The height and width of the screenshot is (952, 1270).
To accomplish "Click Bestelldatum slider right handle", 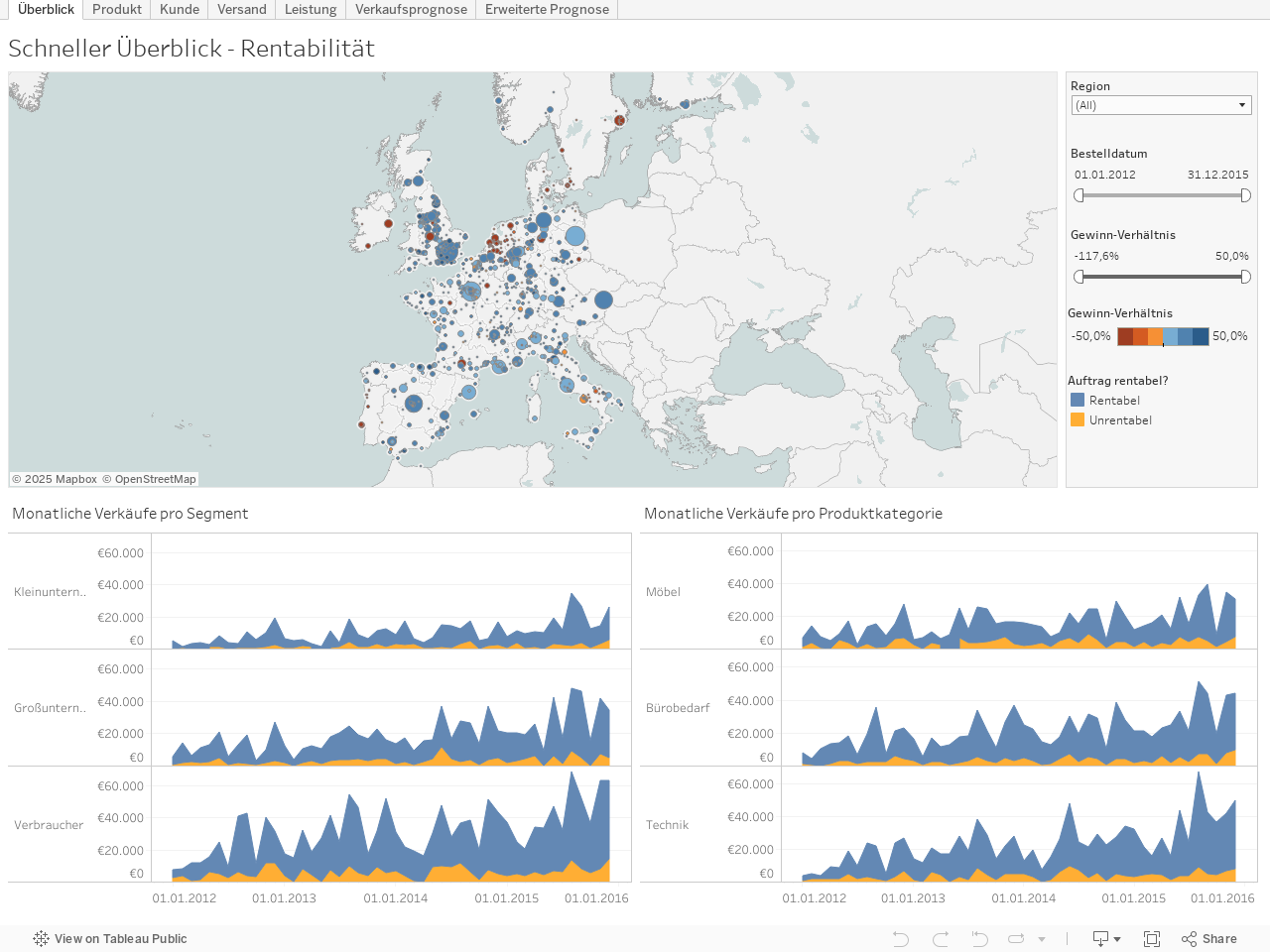I will pos(1245,195).
